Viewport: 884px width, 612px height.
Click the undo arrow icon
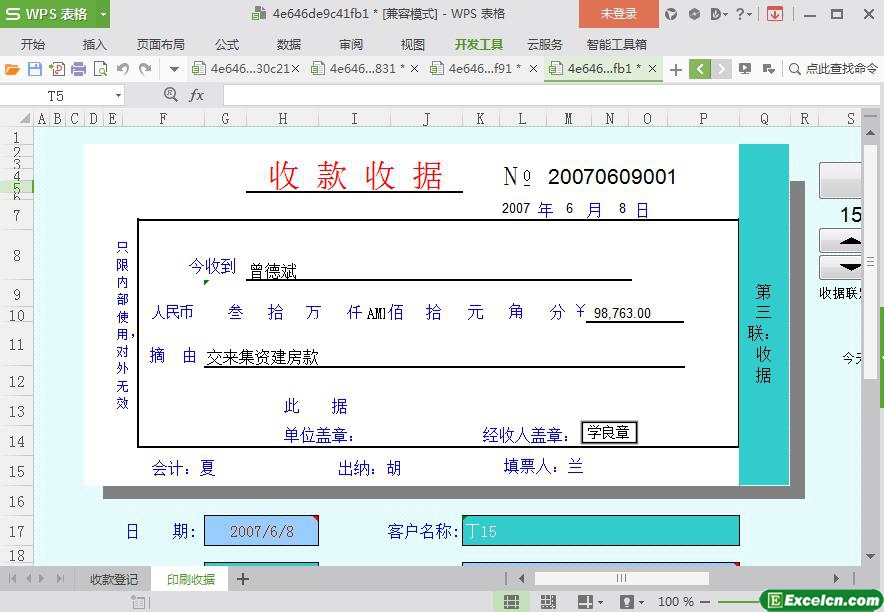[122, 69]
